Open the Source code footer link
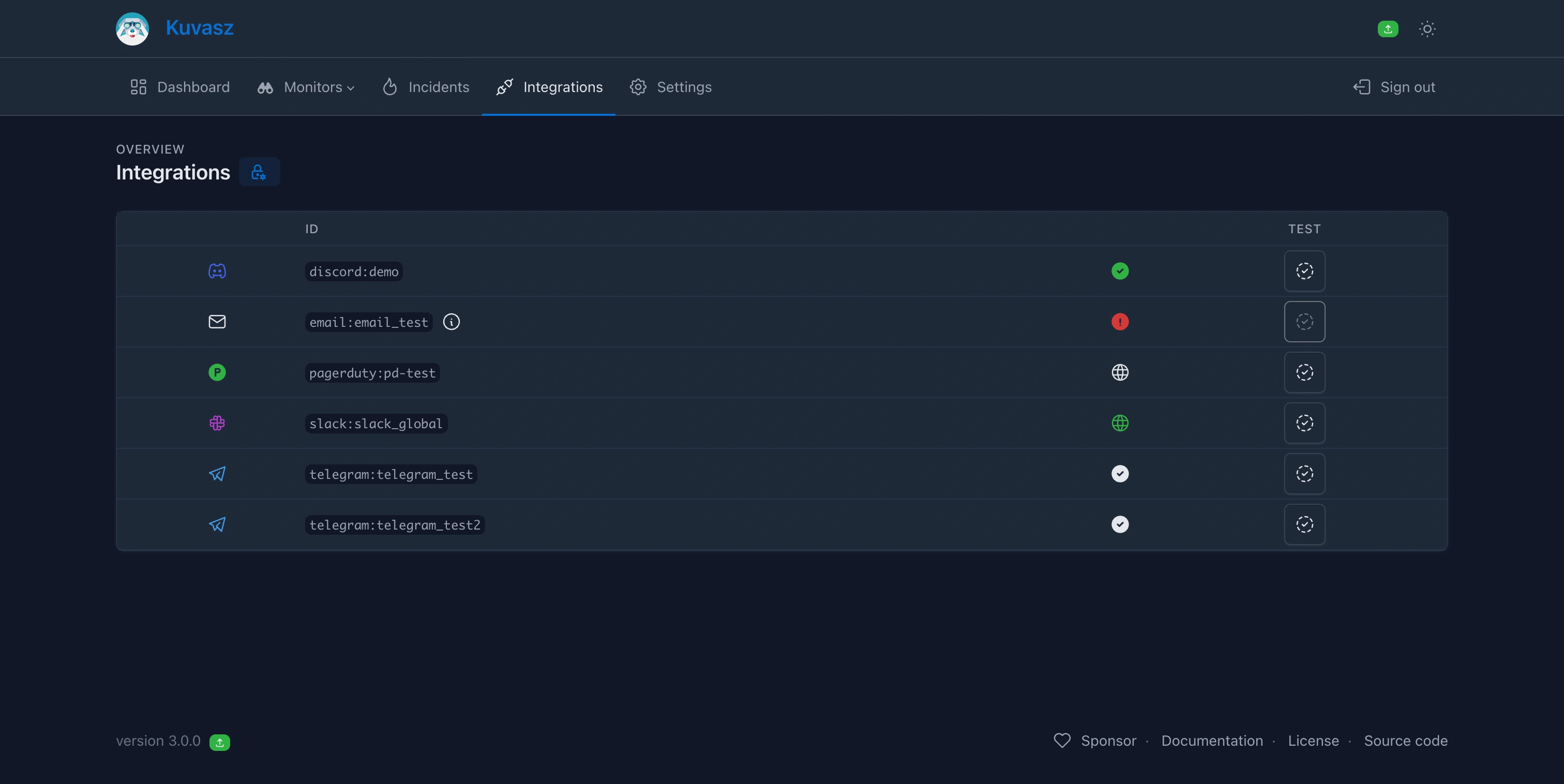 (x=1405, y=740)
